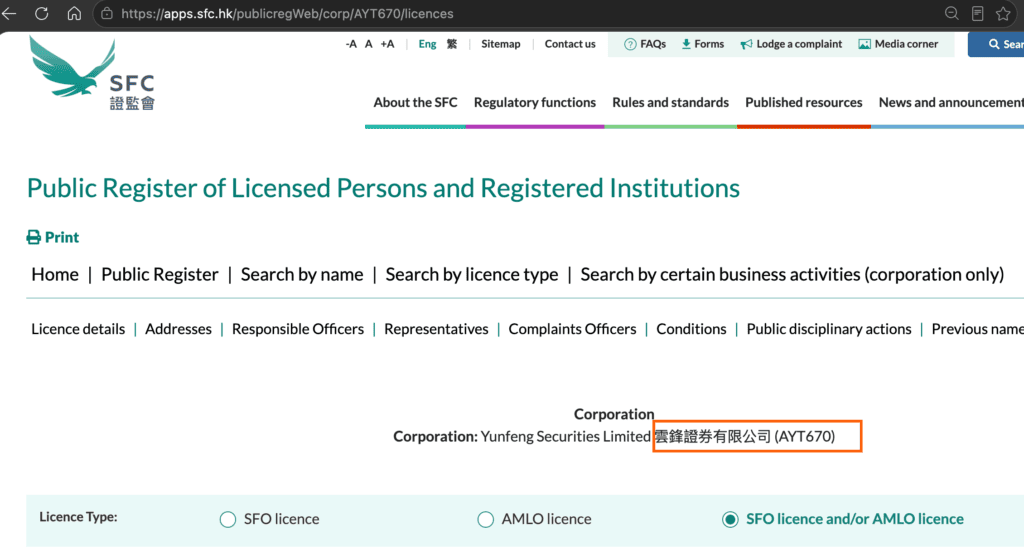
Task: Switch to the Responsible Officers tab
Action: pos(298,329)
